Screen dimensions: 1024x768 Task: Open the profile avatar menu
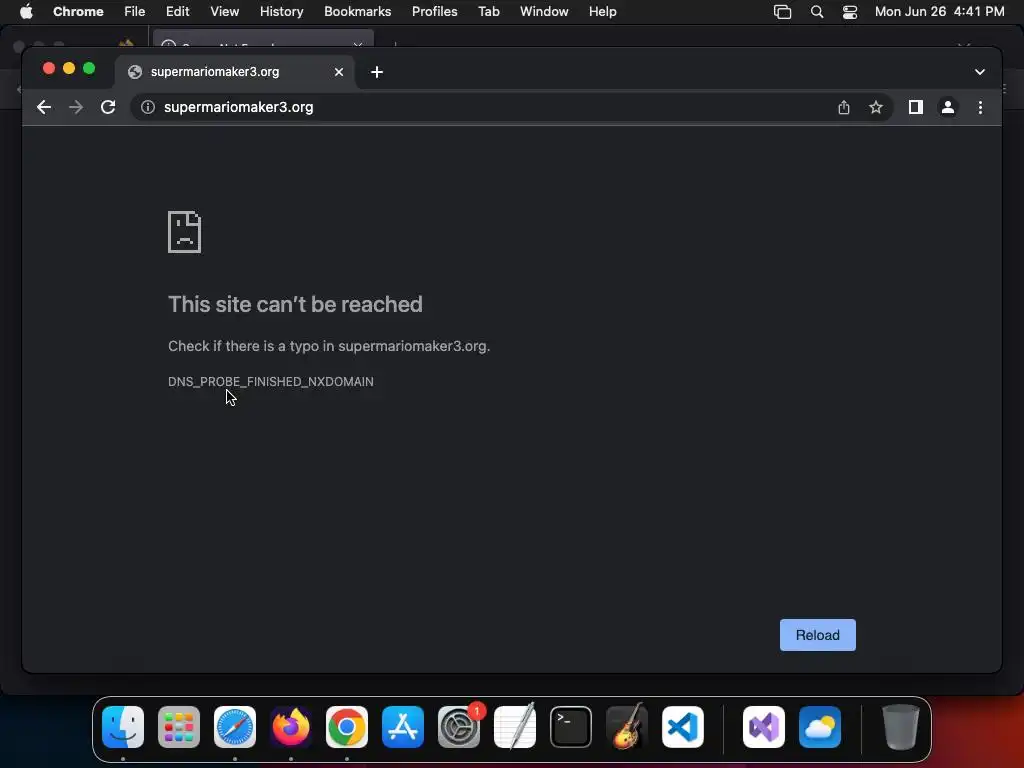pos(948,107)
